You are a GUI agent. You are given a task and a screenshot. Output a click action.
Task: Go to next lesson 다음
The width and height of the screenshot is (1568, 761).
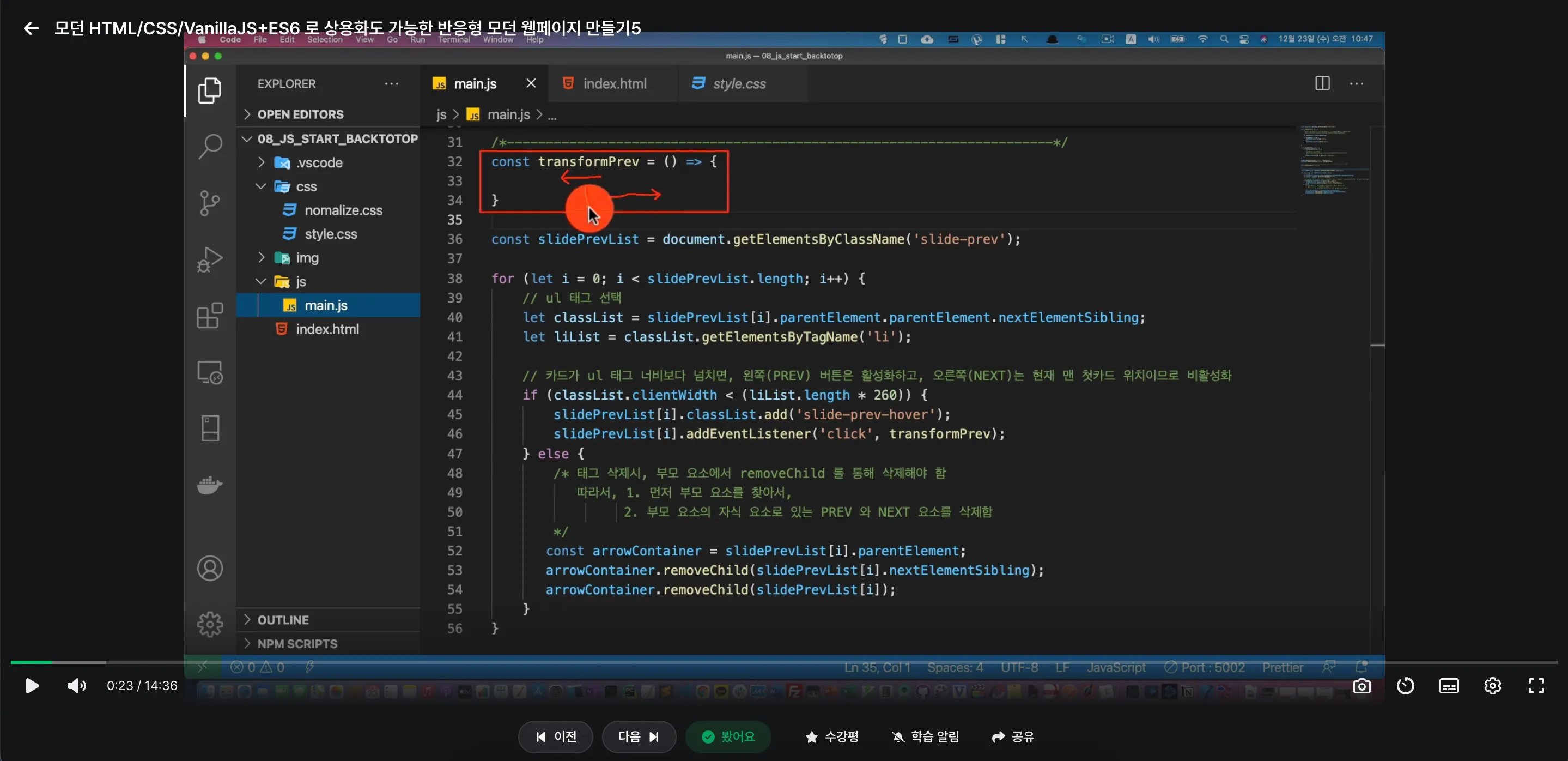639,737
